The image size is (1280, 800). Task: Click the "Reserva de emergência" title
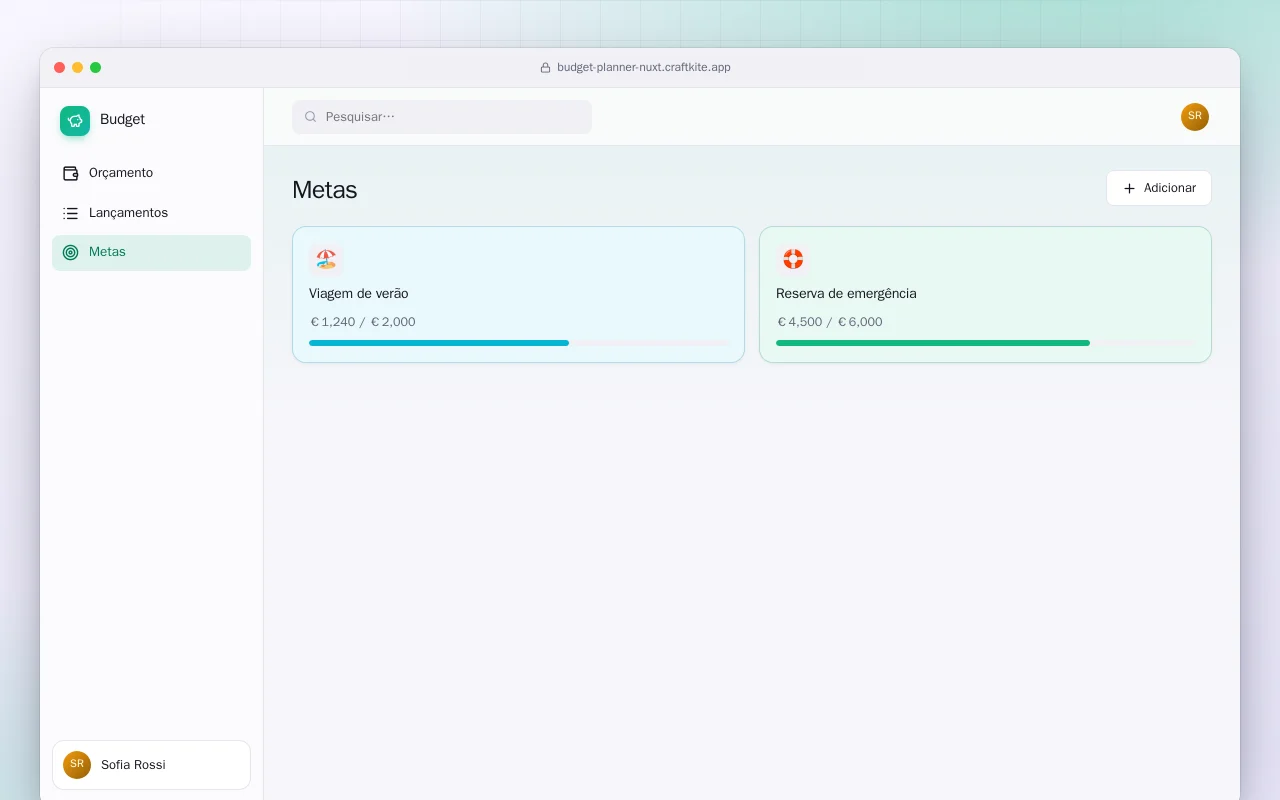[x=846, y=294]
